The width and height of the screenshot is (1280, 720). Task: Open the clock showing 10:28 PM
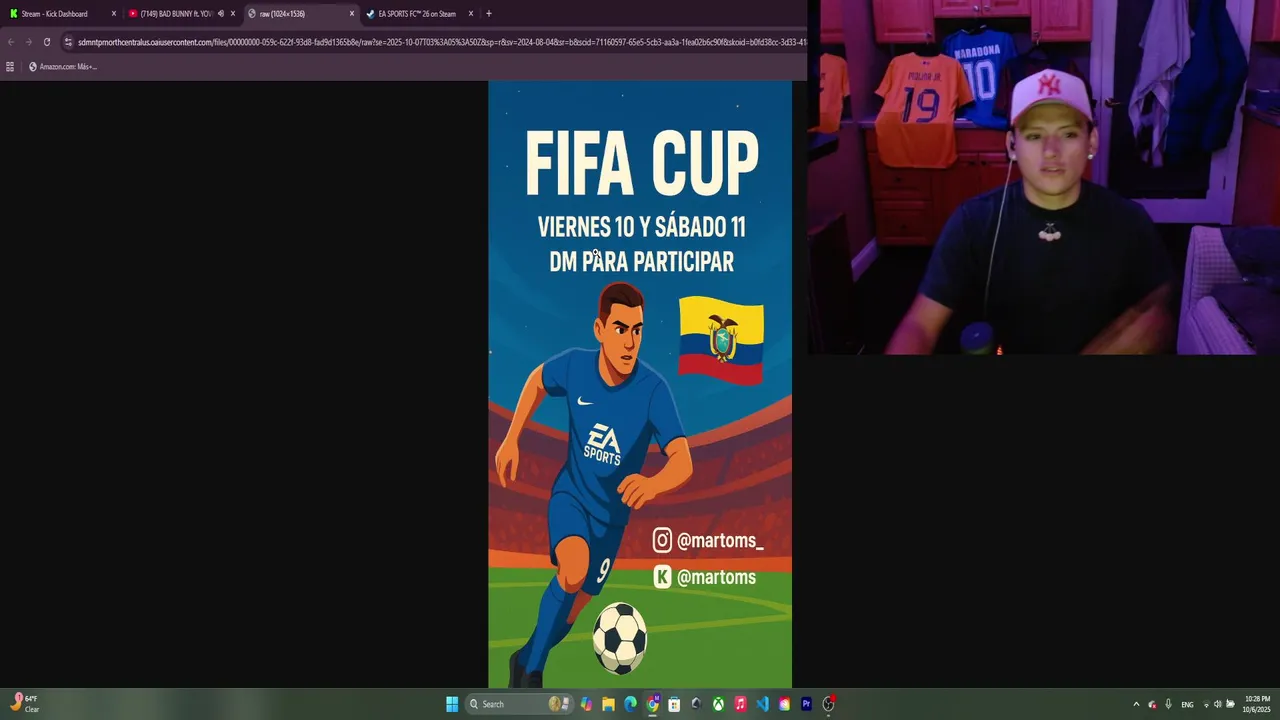pos(1257,704)
